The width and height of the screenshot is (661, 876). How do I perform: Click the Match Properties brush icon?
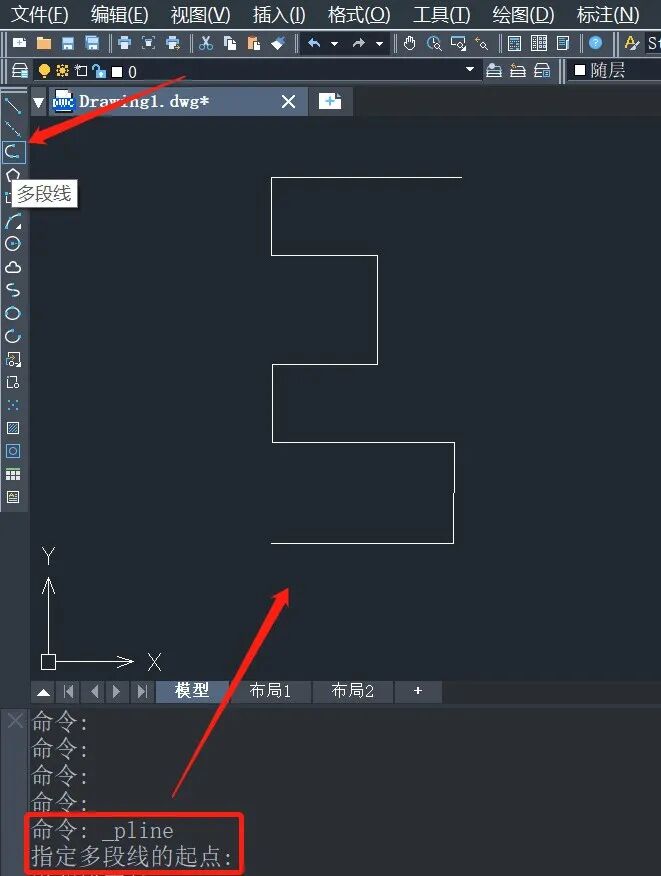point(278,43)
